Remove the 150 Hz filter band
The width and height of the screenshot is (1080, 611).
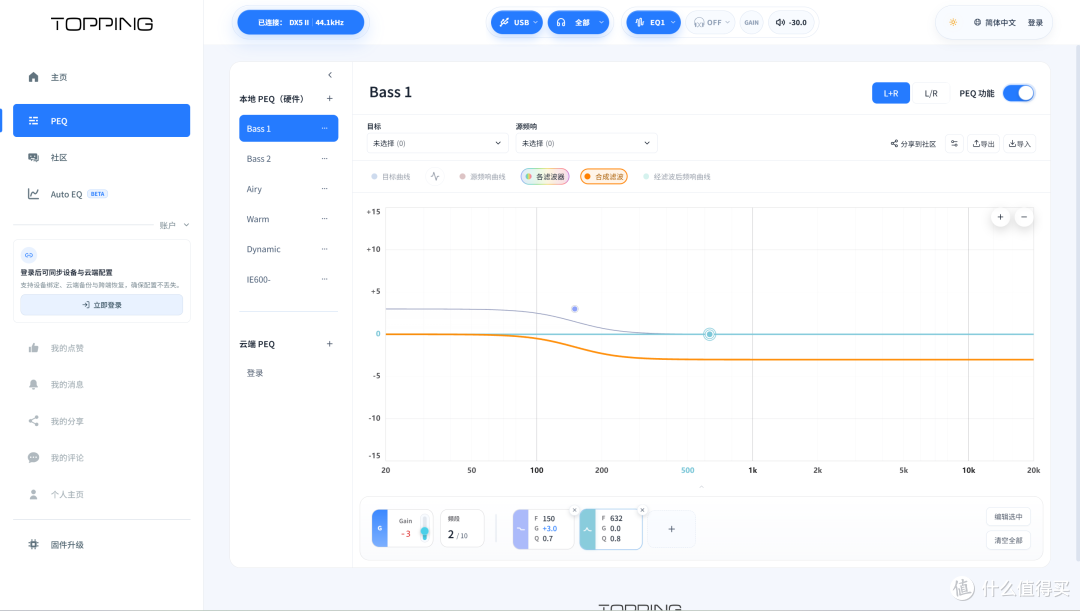[574, 510]
